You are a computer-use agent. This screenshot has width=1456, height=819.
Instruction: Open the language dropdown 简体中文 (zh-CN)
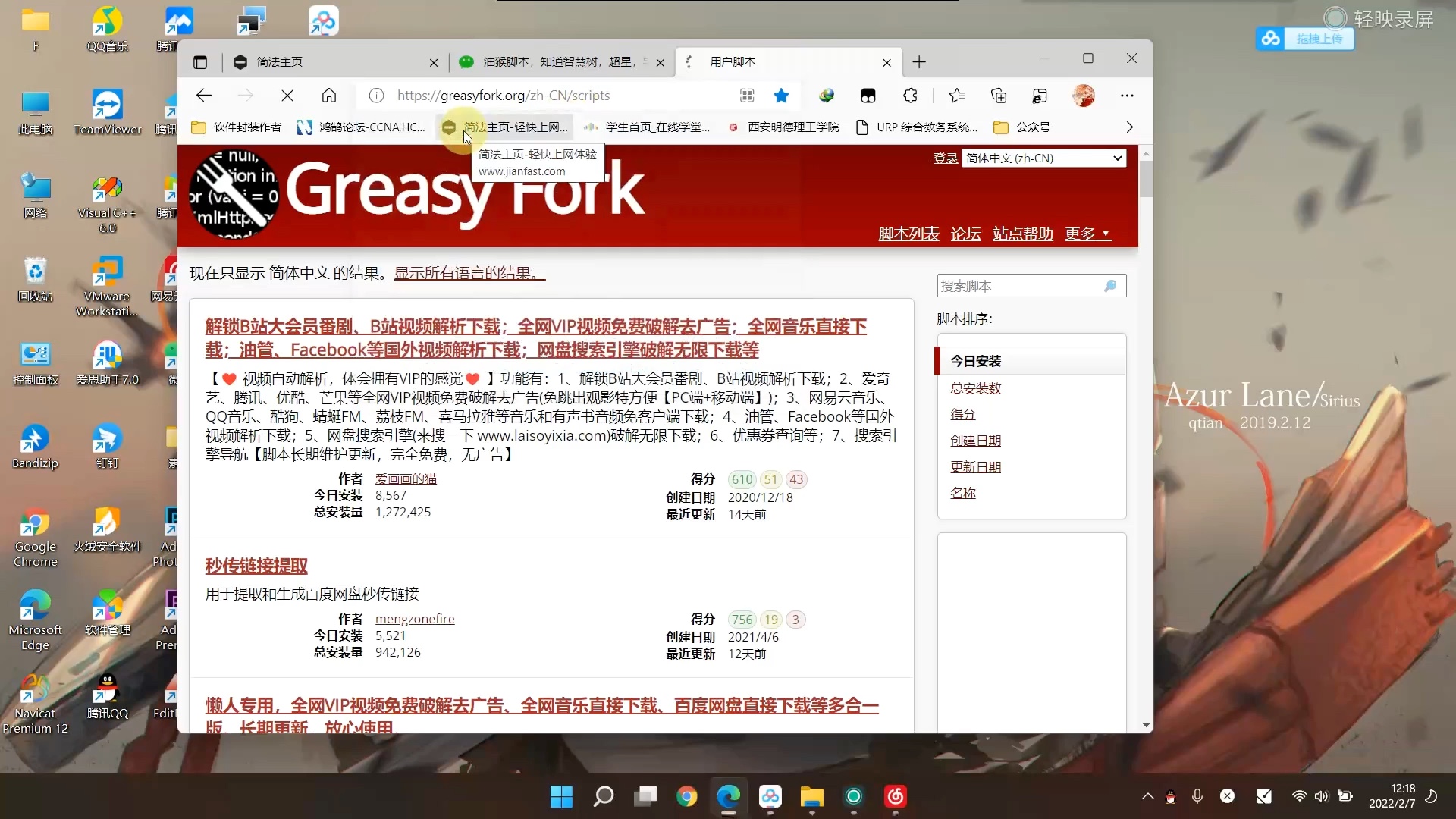[x=1043, y=158]
